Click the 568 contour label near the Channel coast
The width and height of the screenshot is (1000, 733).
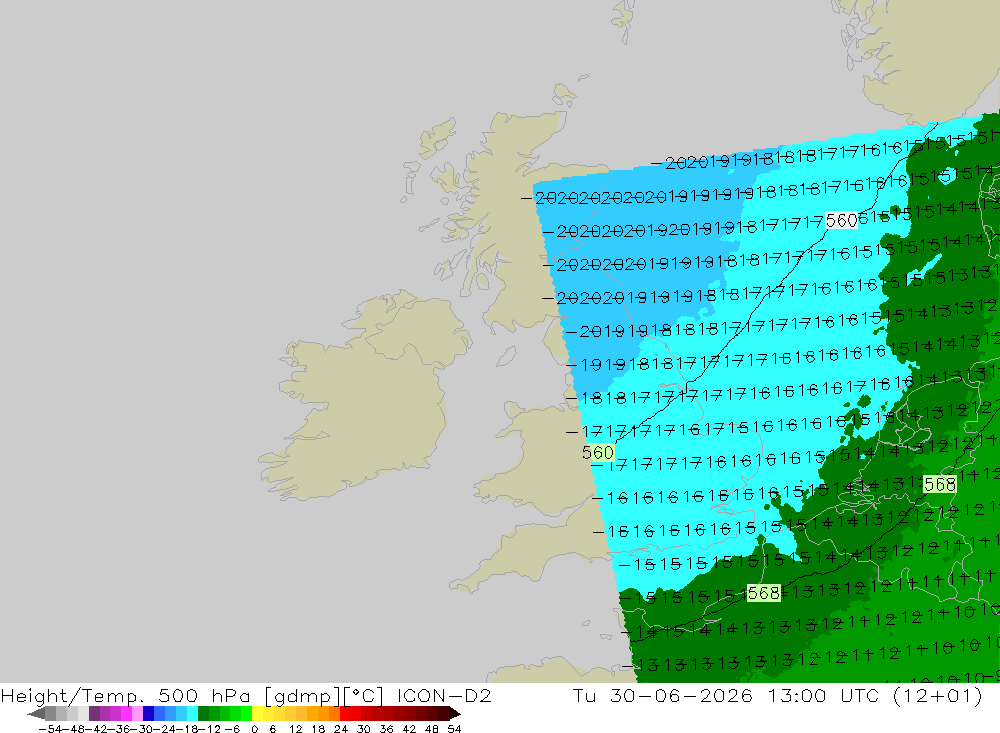[x=763, y=593]
